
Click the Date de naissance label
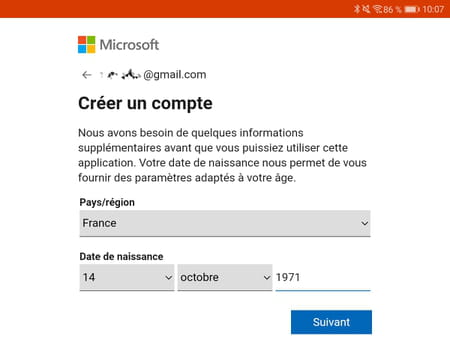(x=121, y=257)
